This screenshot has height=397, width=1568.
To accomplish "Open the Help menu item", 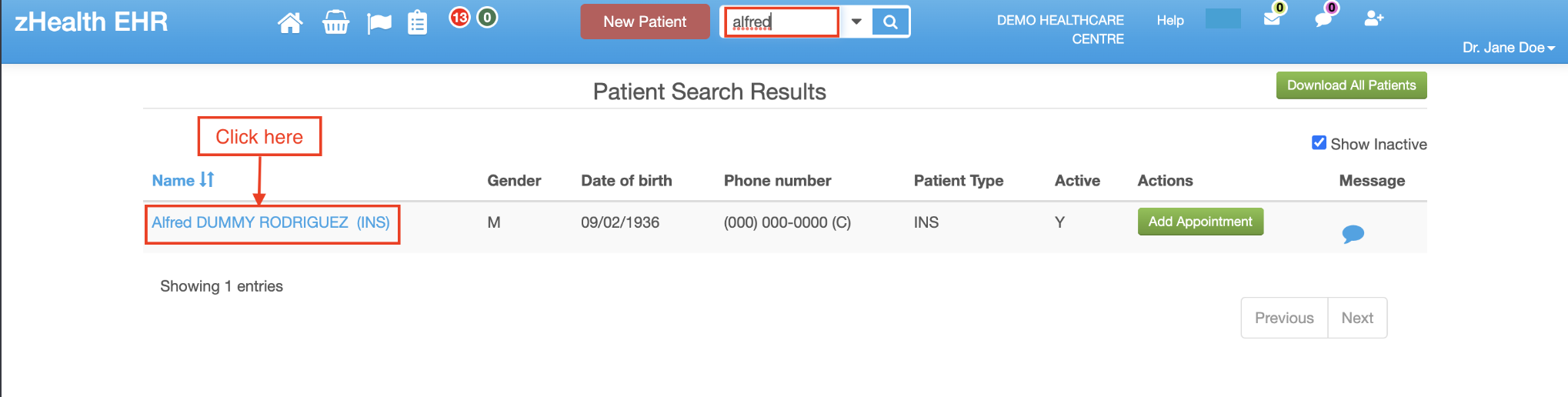I will [1169, 20].
